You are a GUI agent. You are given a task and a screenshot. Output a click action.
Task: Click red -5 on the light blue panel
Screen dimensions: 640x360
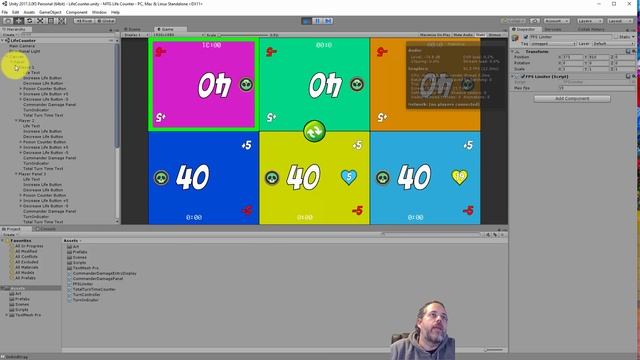tap(468, 211)
